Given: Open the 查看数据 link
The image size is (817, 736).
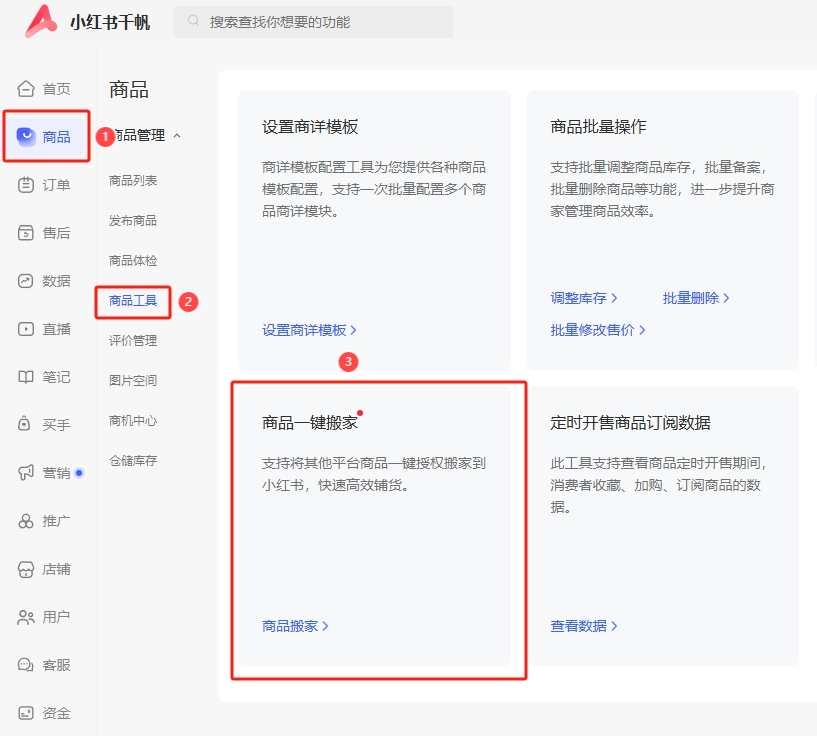Looking at the screenshot, I should tap(584, 626).
